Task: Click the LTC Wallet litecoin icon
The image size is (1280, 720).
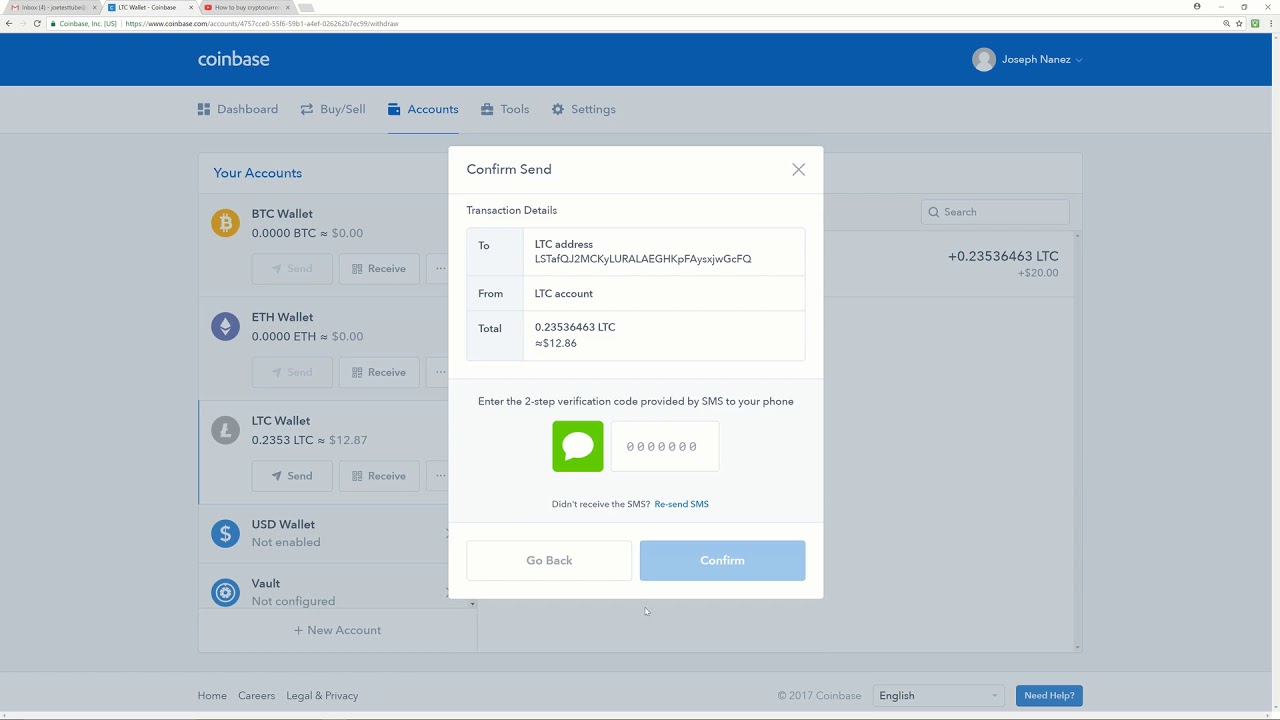Action: pos(225,430)
